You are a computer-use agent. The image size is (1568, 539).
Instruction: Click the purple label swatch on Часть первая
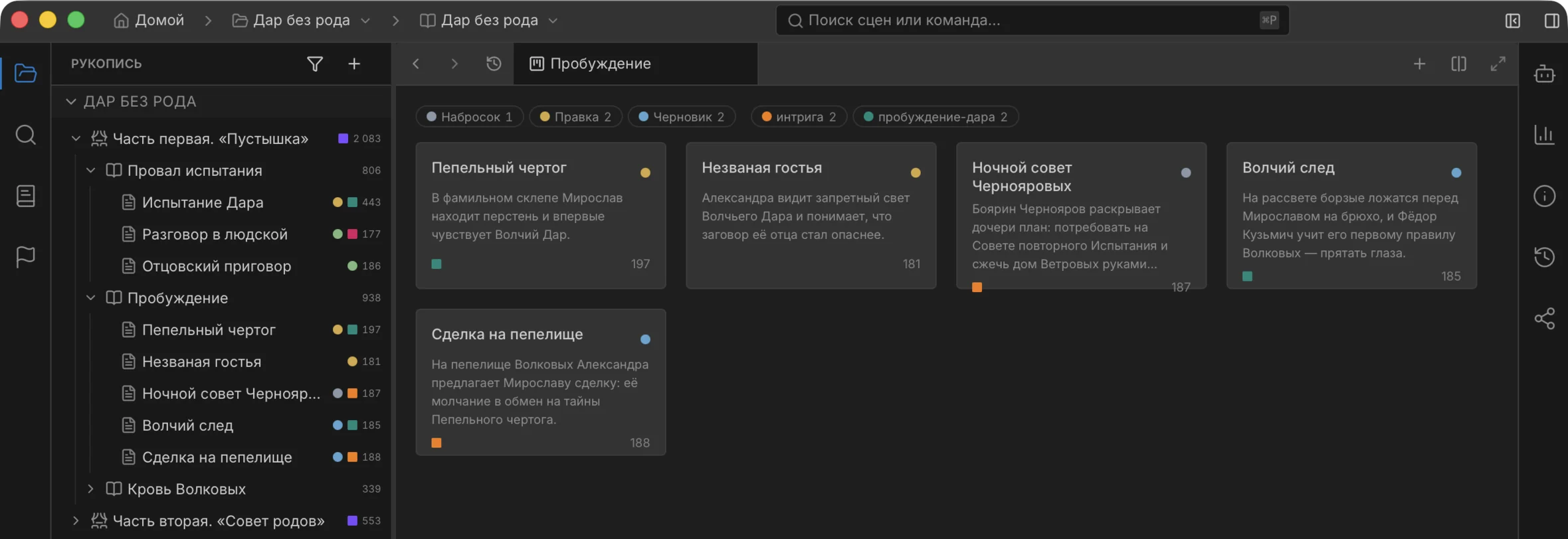click(x=343, y=139)
